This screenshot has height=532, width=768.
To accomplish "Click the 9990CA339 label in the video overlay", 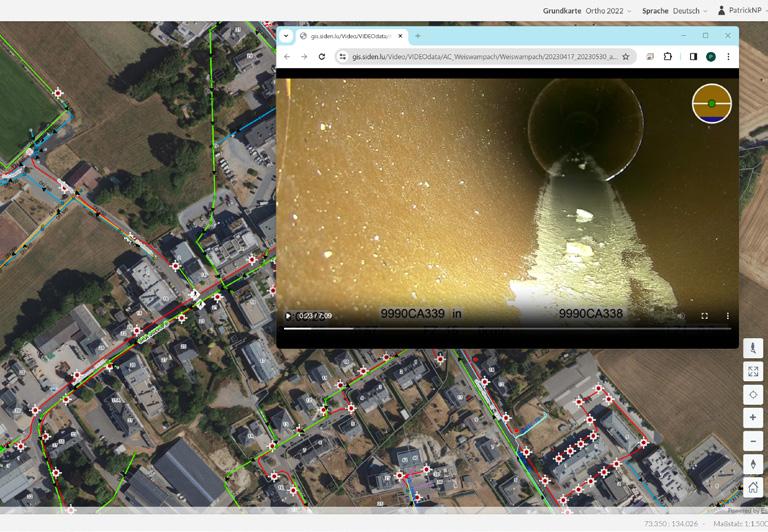I will click(412, 314).
